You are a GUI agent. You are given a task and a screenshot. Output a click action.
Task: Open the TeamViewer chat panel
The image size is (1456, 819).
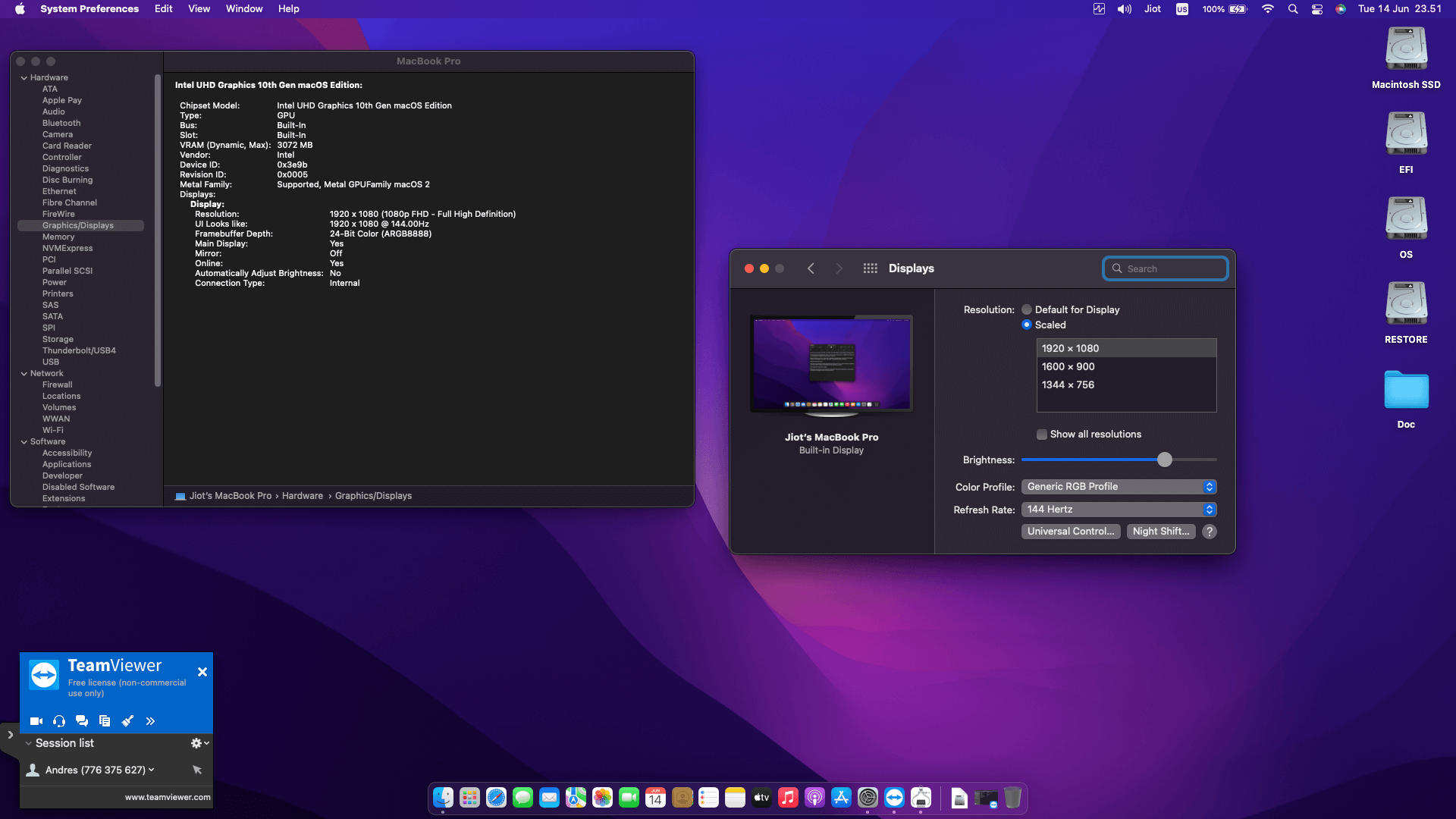tap(82, 721)
